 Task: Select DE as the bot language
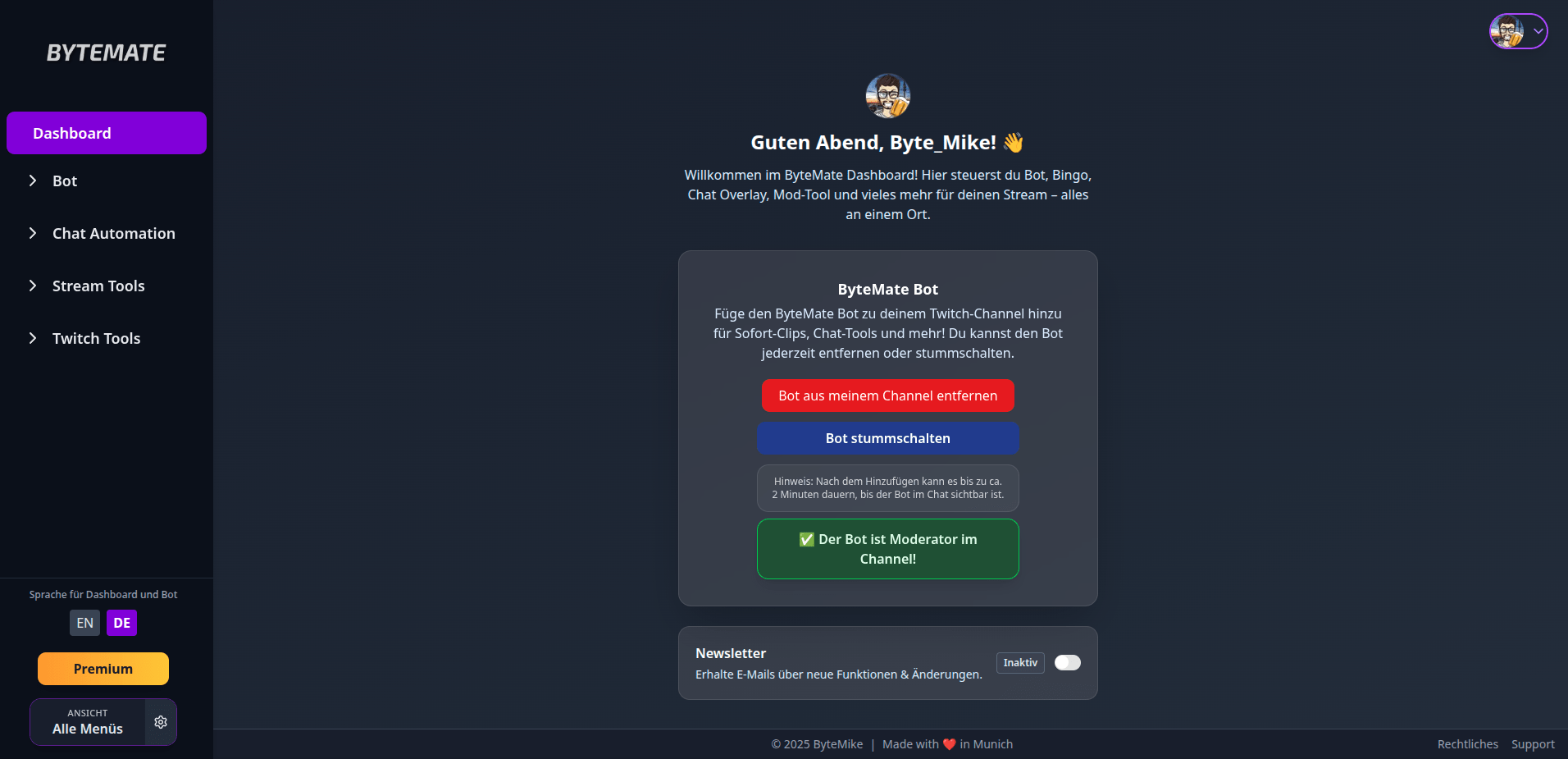(121, 623)
